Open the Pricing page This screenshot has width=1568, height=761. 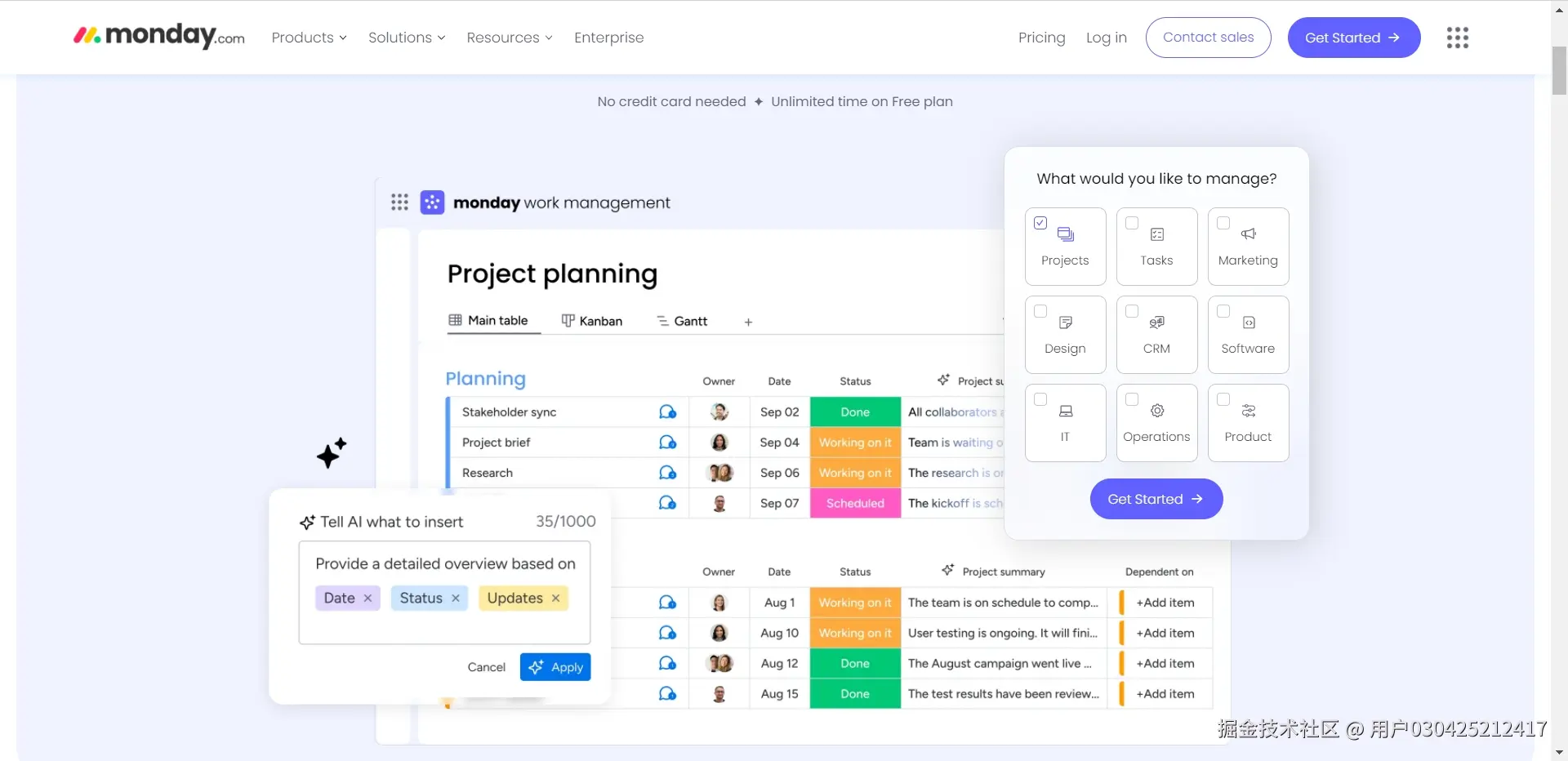click(x=1041, y=38)
